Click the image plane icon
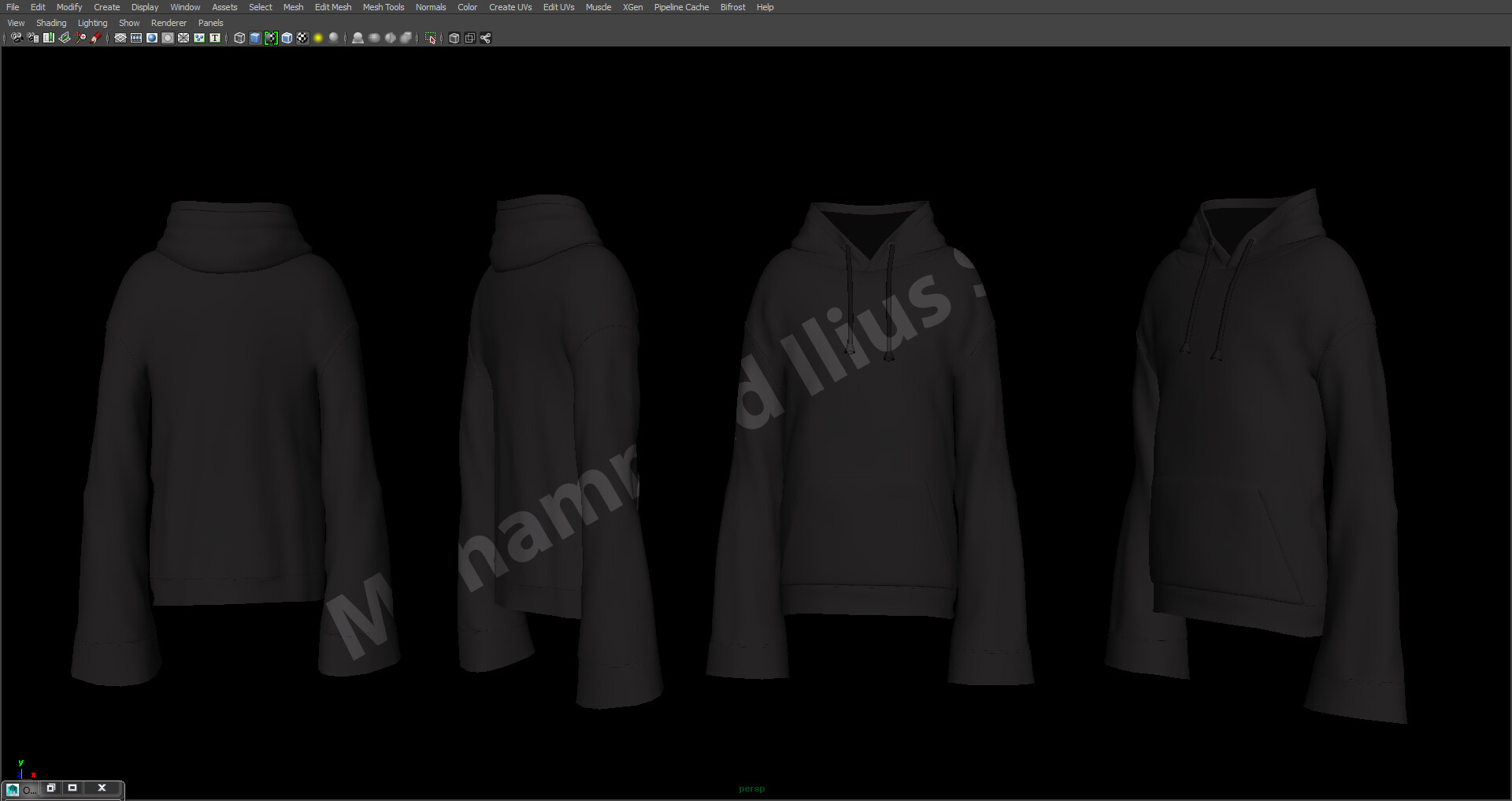The height and width of the screenshot is (801, 1512). [x=64, y=38]
